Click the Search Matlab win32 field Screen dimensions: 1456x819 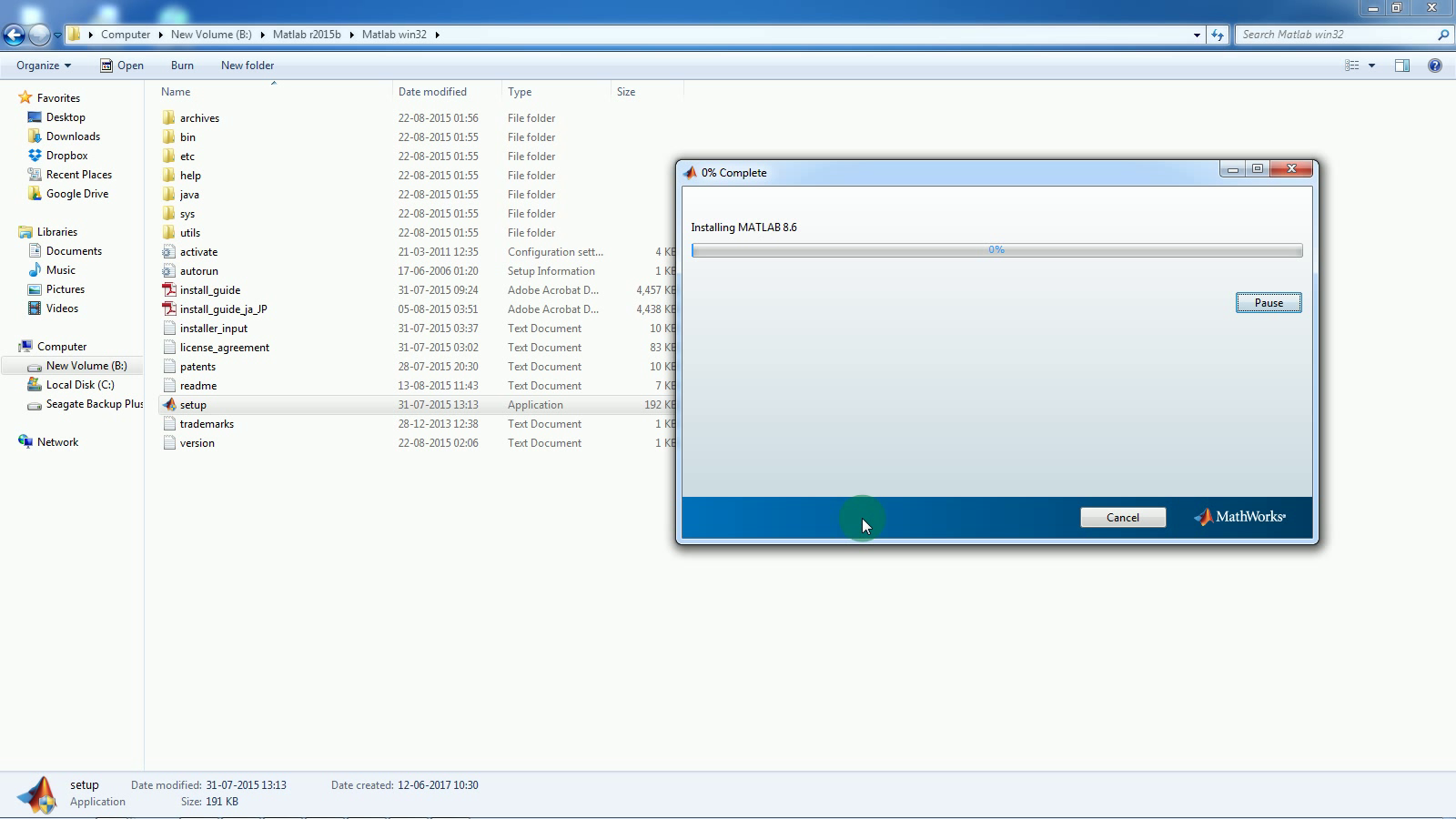pos(1344,35)
